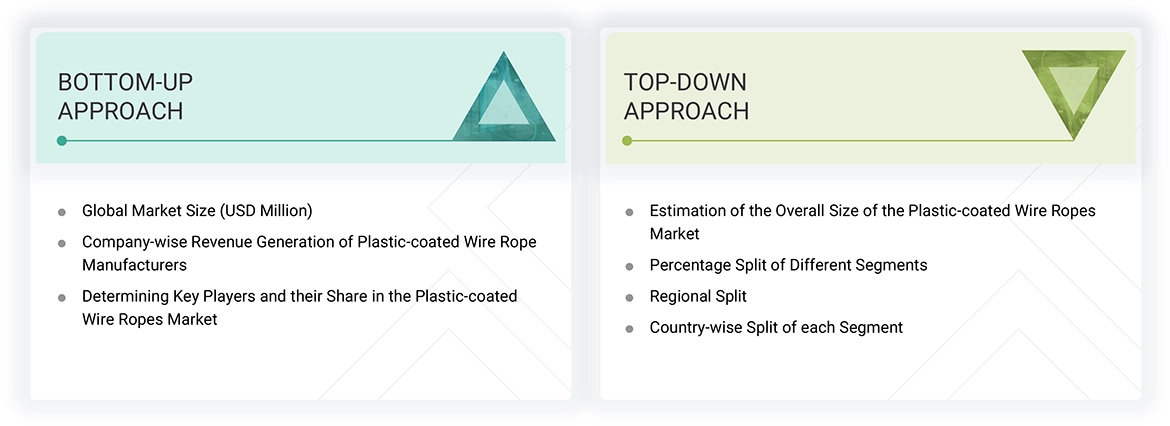Click the Regional Split item text

[x=698, y=296]
